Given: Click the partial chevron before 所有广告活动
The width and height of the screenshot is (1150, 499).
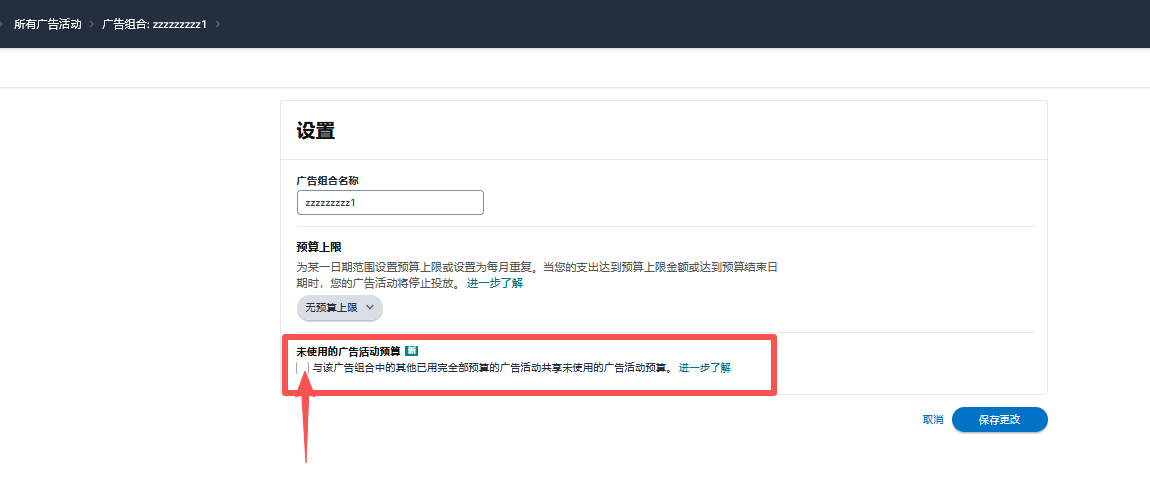Looking at the screenshot, I should click(3, 23).
